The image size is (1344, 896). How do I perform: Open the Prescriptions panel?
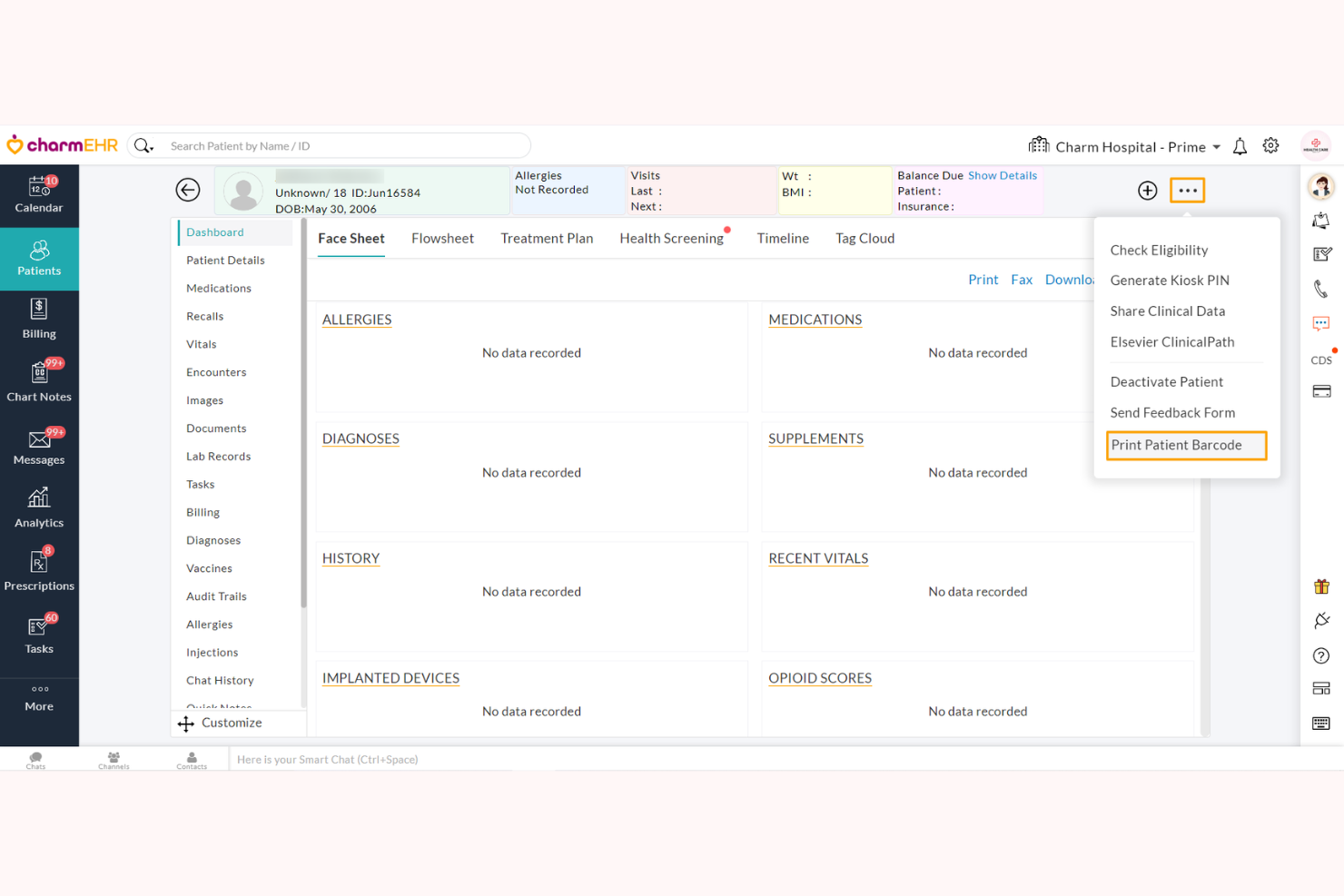[x=39, y=567]
